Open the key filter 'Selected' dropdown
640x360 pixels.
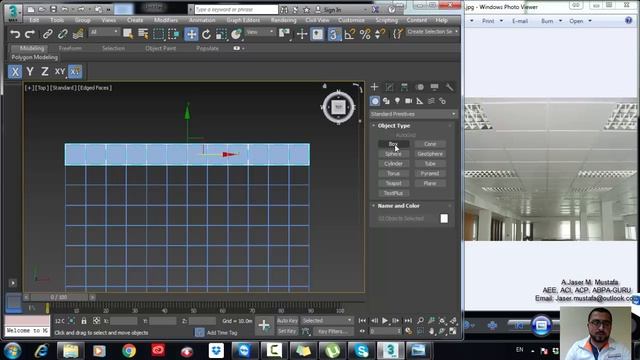327,321
